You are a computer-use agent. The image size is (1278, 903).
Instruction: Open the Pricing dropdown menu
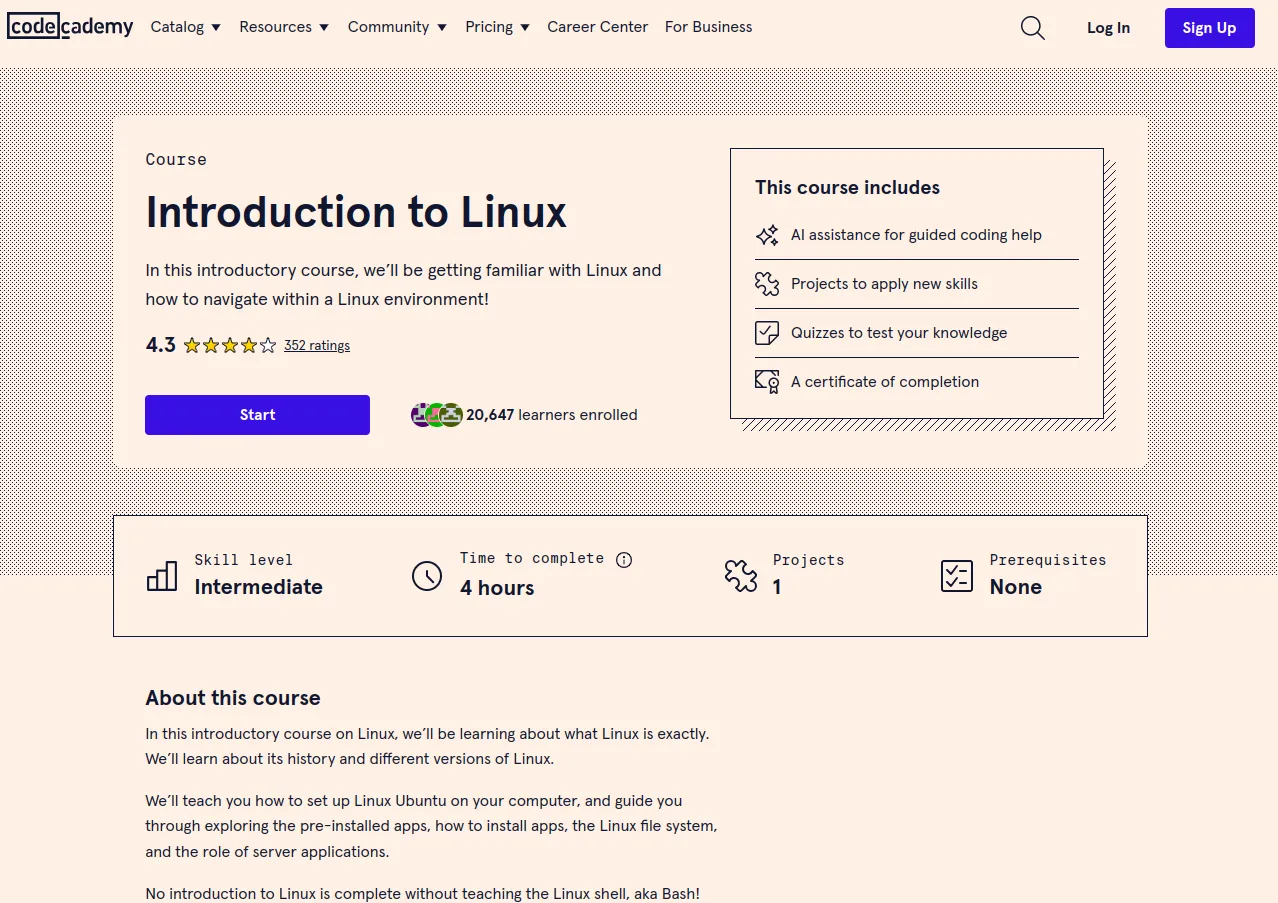(497, 27)
